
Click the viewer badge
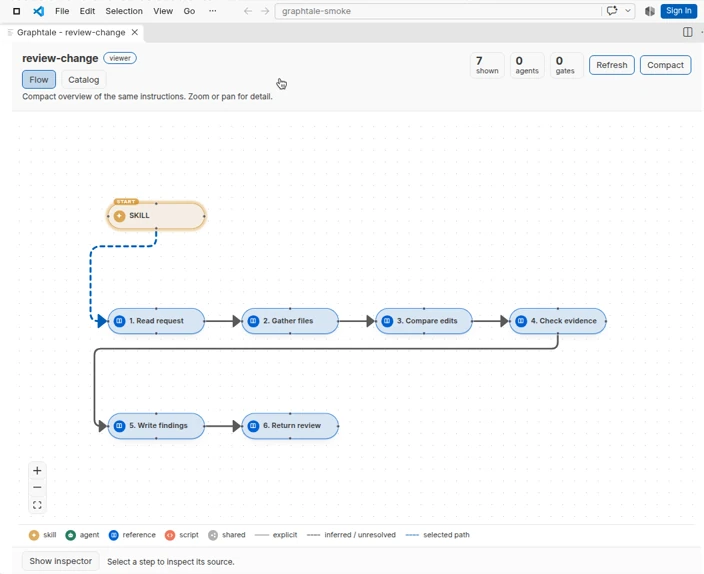[120, 58]
